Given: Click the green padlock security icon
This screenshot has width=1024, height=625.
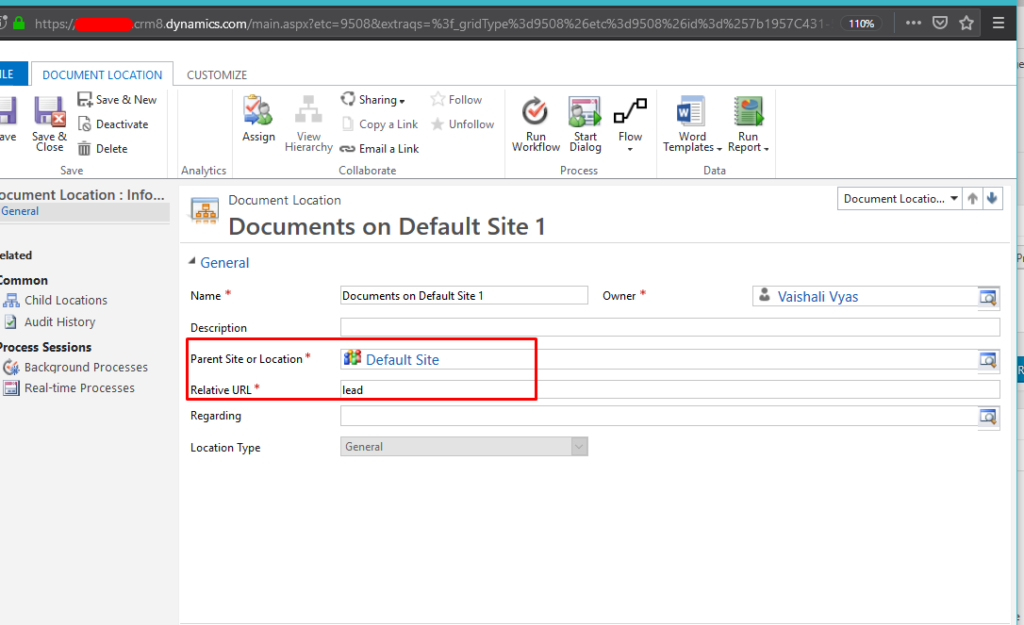Looking at the screenshot, I should tap(19, 24).
